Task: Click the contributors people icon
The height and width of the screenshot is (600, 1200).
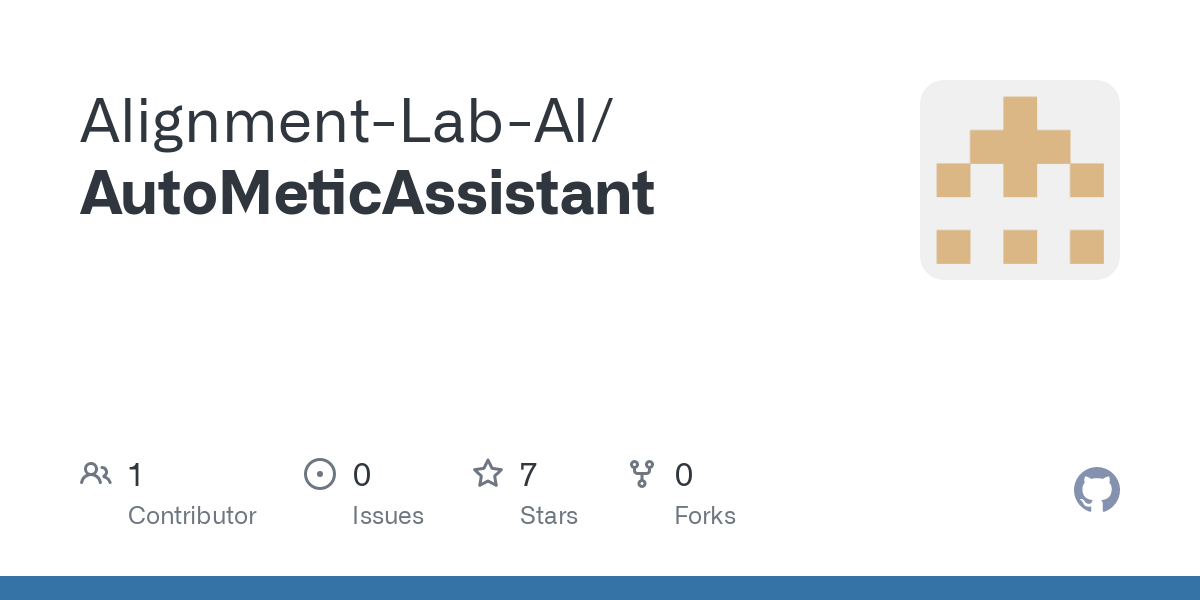Action: coord(96,474)
